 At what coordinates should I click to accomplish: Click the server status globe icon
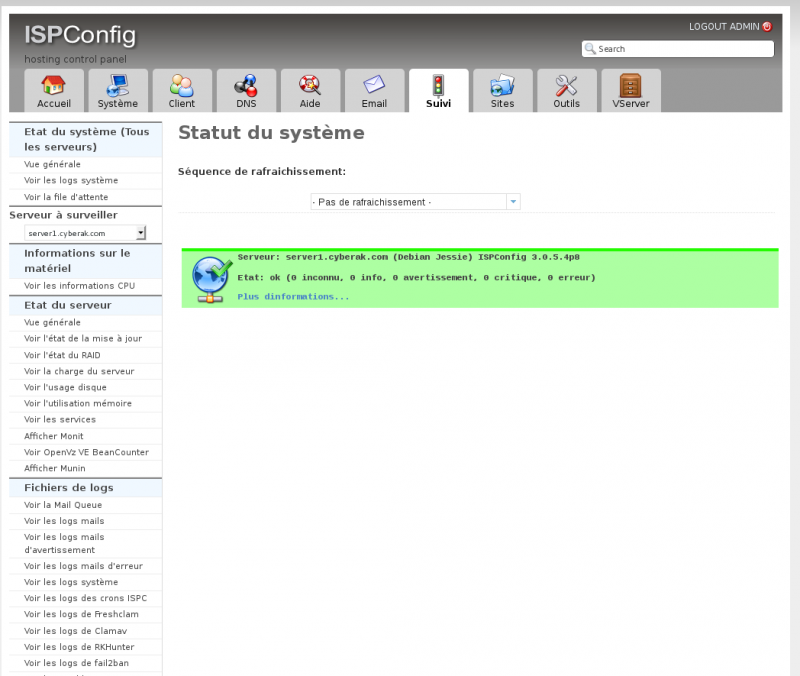coord(211,280)
